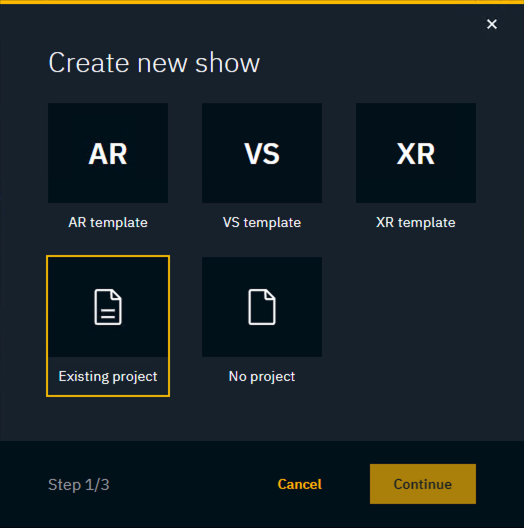The height and width of the screenshot is (528, 524).
Task: Click the bold XR letters
Action: pos(416,154)
